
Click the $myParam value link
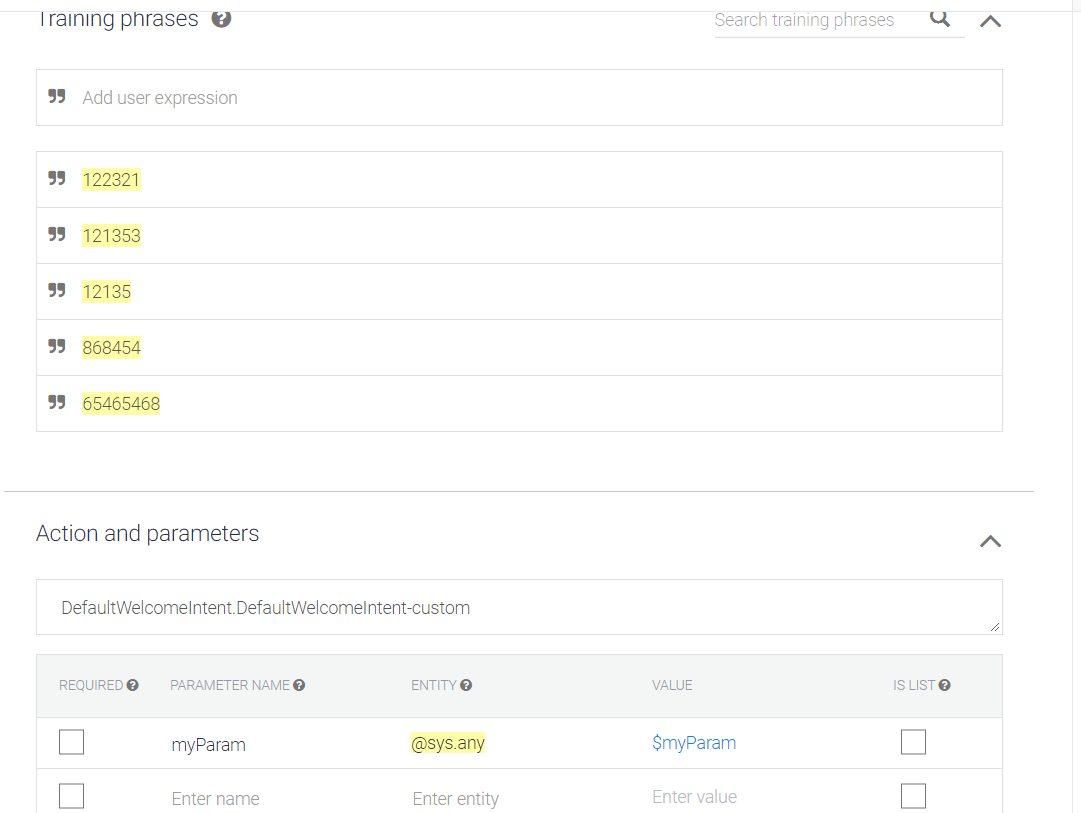point(694,743)
